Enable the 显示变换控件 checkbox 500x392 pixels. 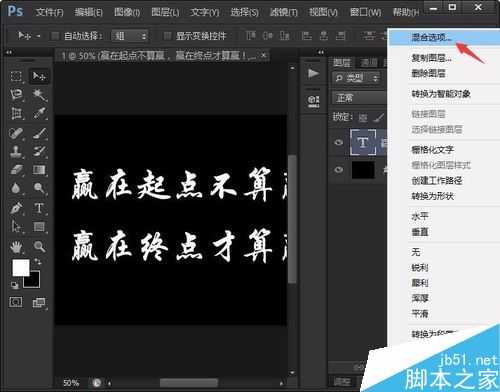(x=167, y=36)
